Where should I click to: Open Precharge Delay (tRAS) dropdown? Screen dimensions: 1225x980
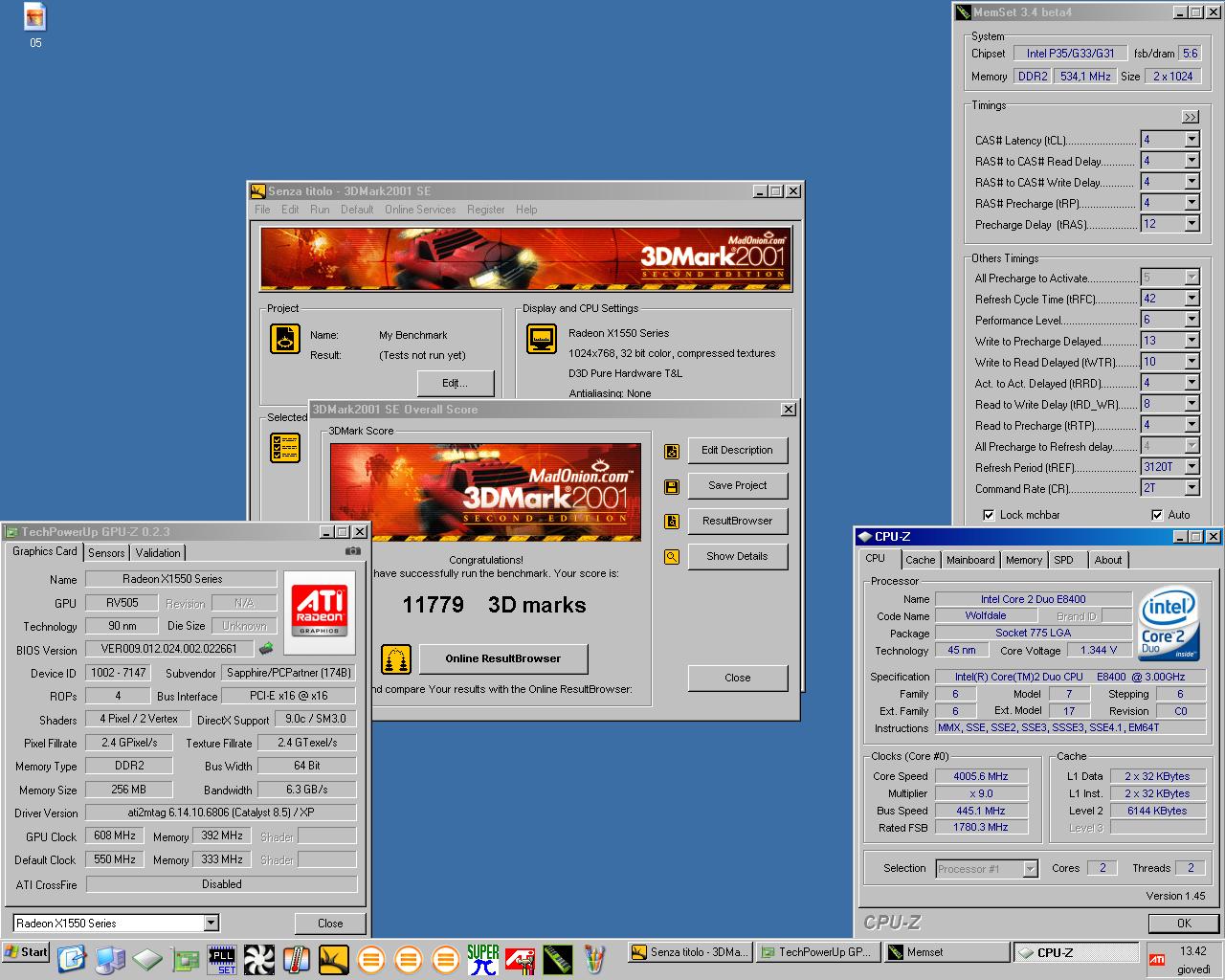coord(1192,224)
